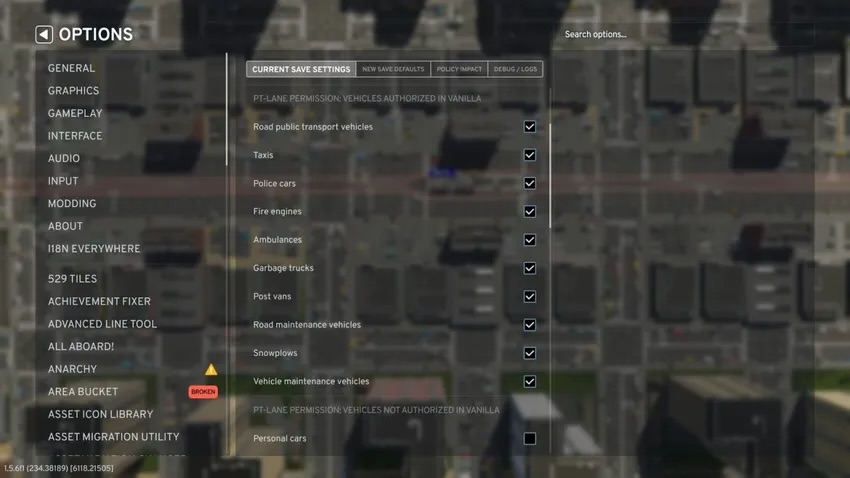
Task: Go to Advanced Line Tool settings
Action: pyautogui.click(x=102, y=324)
